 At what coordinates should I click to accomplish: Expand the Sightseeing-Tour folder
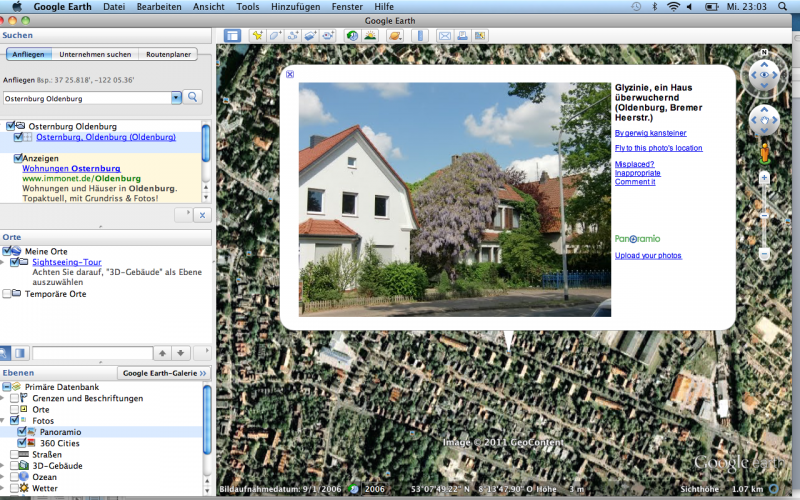click(x=3, y=262)
